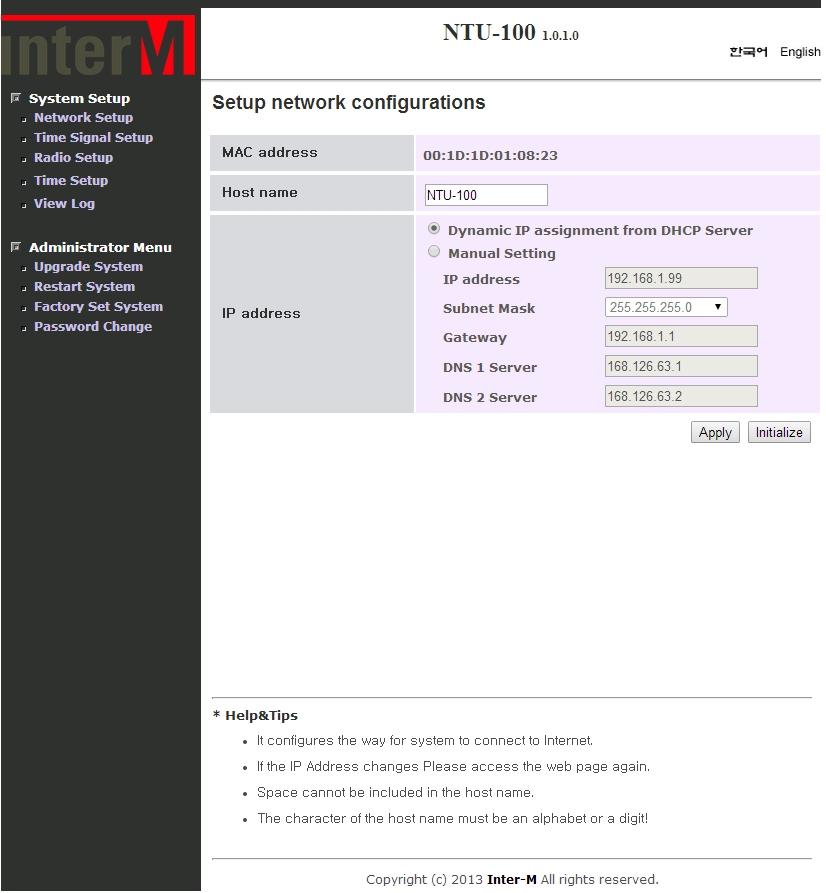Open Time Signal Setup
The height and width of the screenshot is (893, 826).
click(93, 137)
